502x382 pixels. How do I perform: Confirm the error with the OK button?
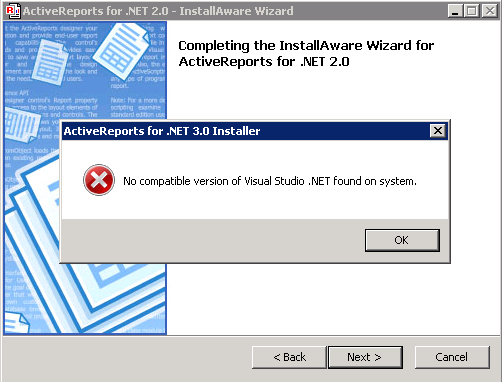pyautogui.click(x=402, y=240)
